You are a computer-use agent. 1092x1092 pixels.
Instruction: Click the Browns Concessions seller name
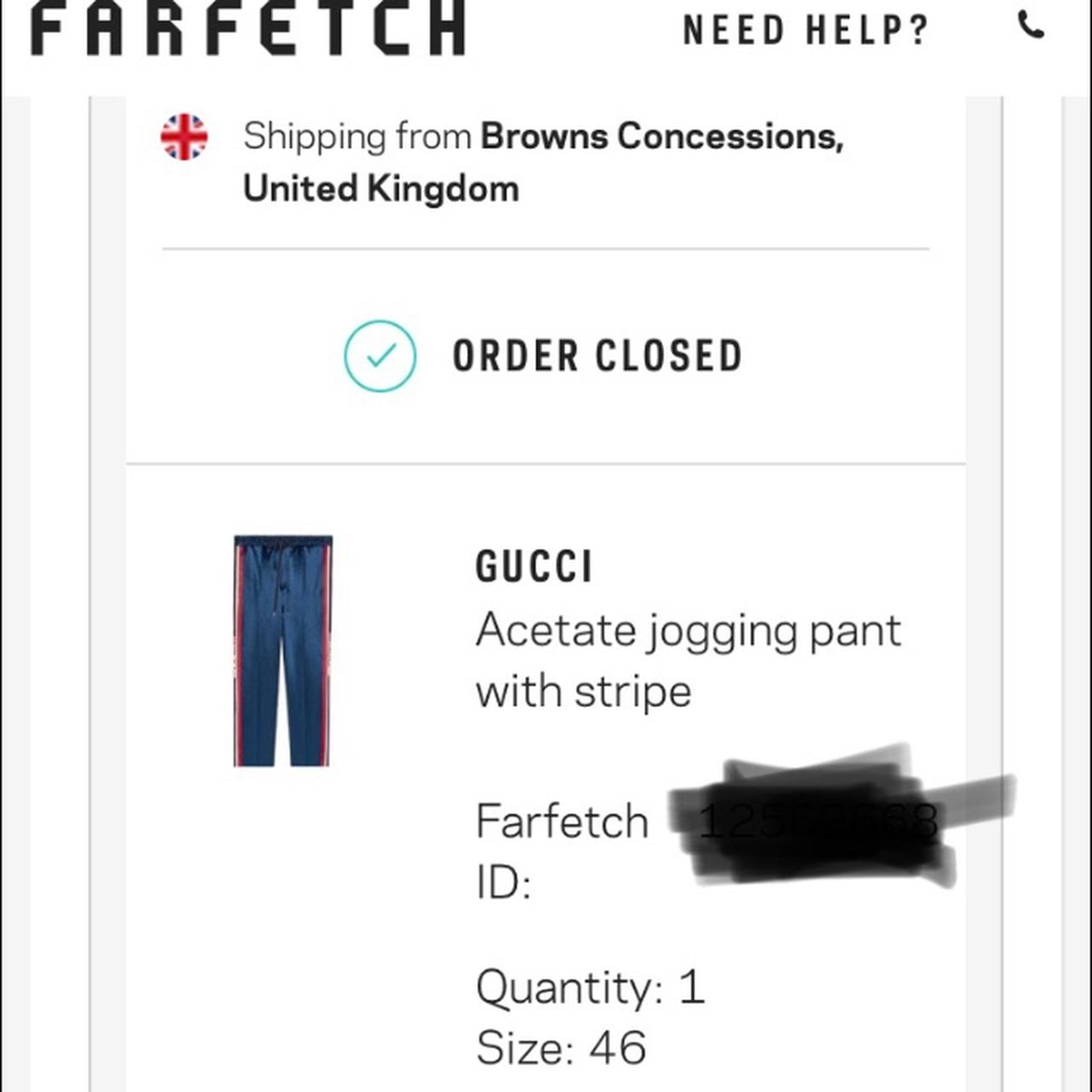(662, 135)
